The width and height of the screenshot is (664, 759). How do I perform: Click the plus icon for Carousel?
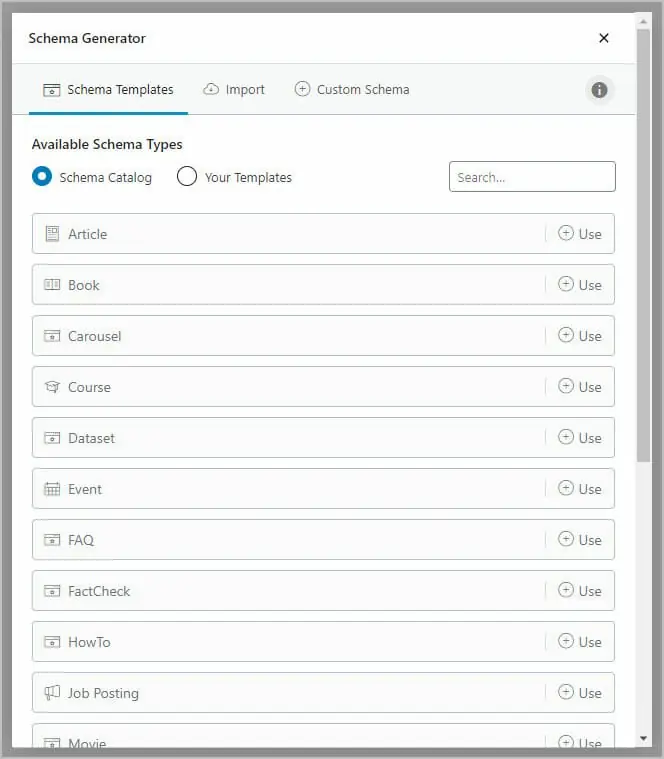click(566, 335)
